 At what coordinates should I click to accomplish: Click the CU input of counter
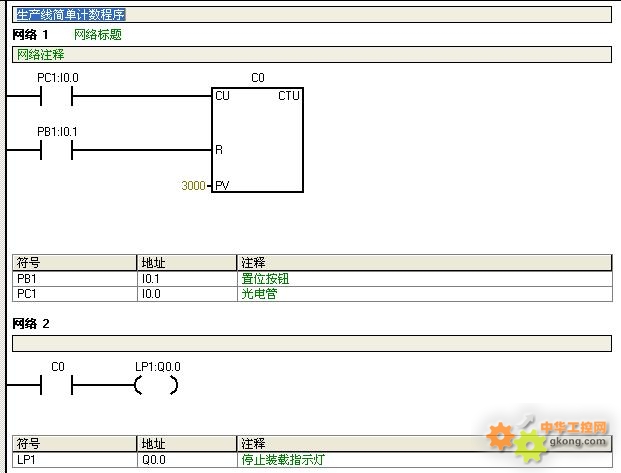222,96
